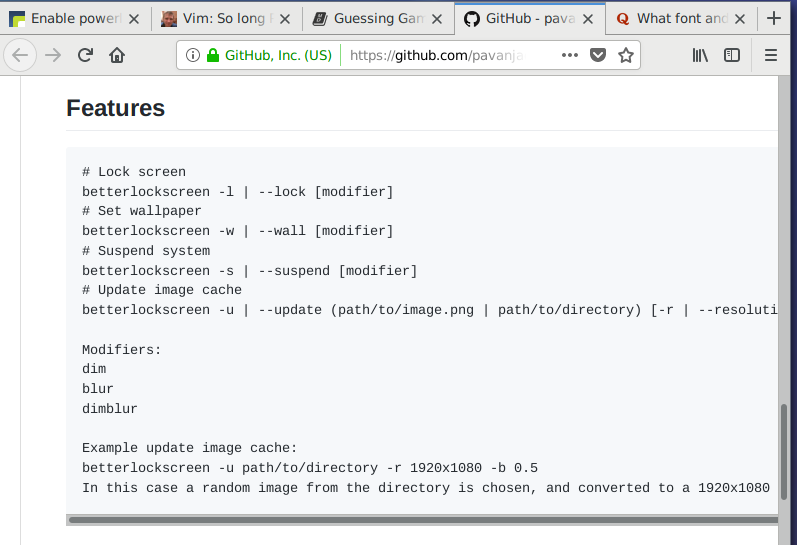
Task: Go back to the previous page
Action: point(20,55)
